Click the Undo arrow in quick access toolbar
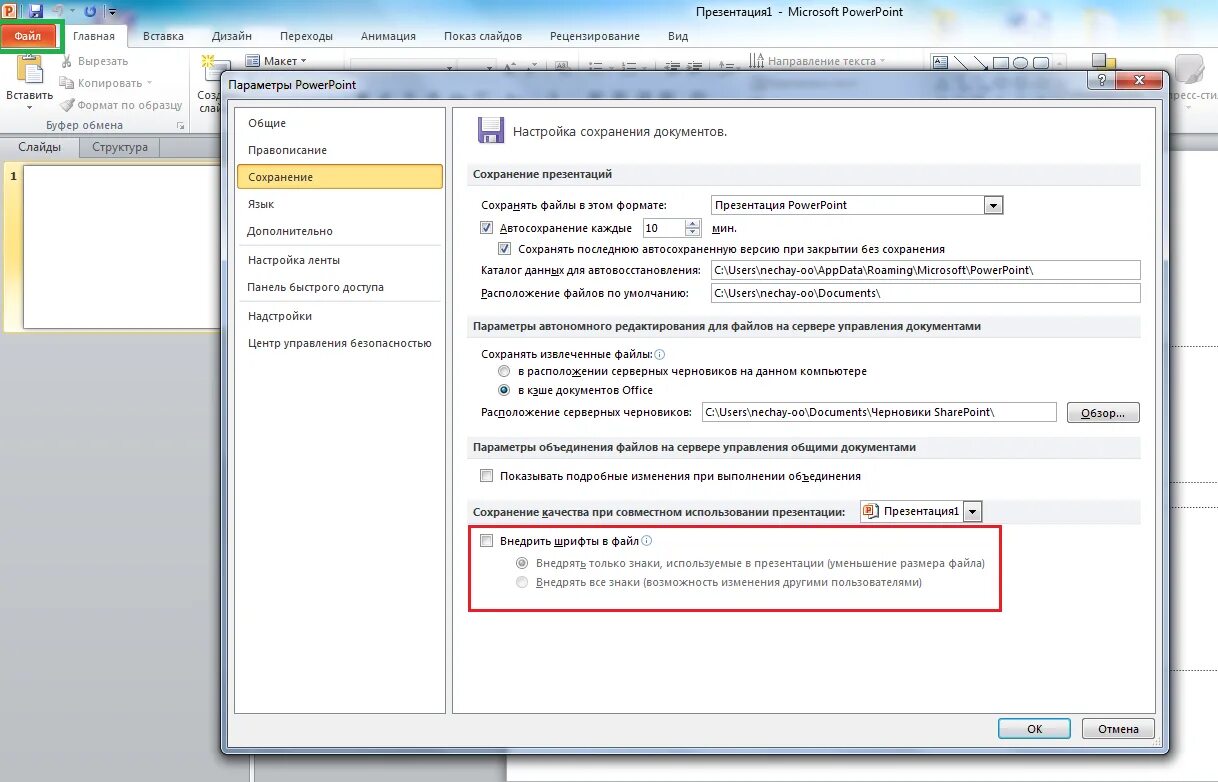 57,11
